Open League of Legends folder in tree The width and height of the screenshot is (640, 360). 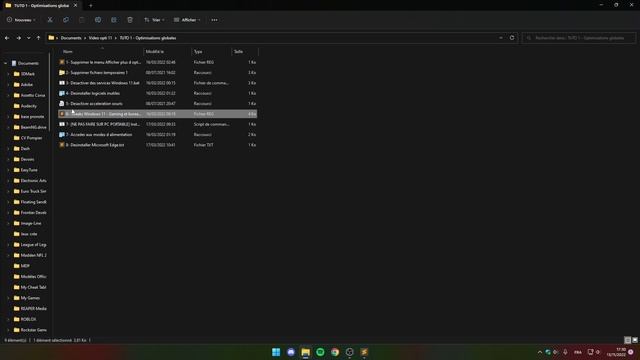tap(30, 244)
